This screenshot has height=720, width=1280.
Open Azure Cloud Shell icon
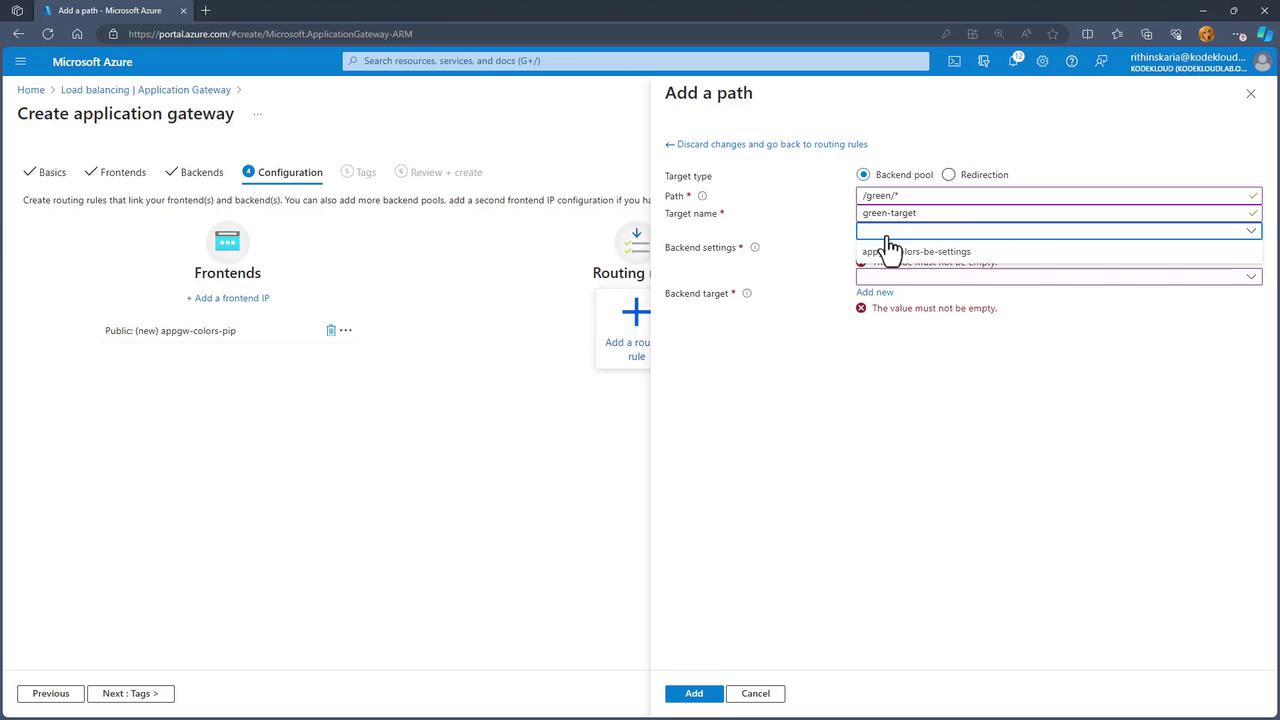[954, 61]
